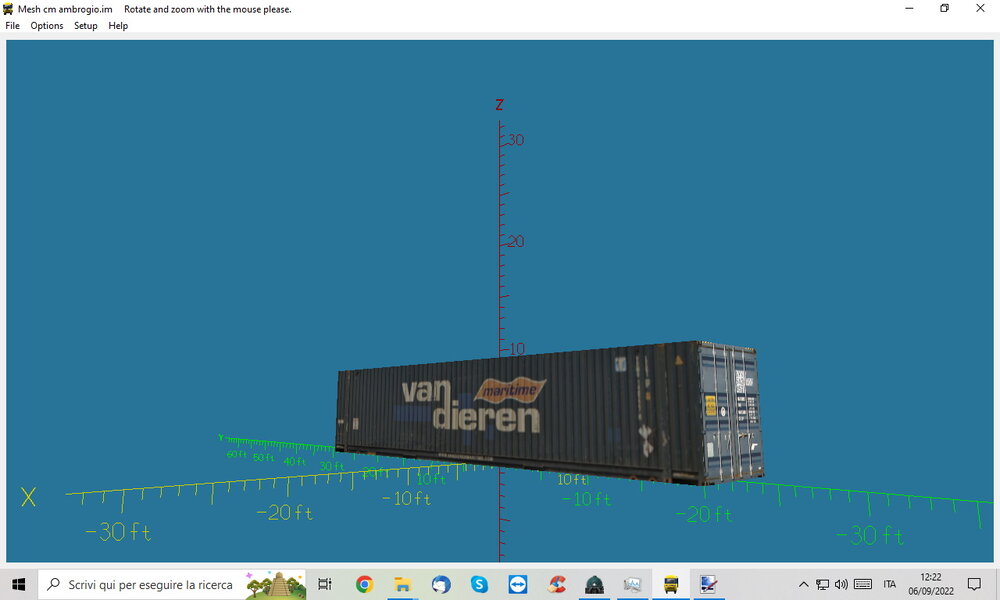Open the Setup menu
The height and width of the screenshot is (600, 1000).
pos(85,26)
